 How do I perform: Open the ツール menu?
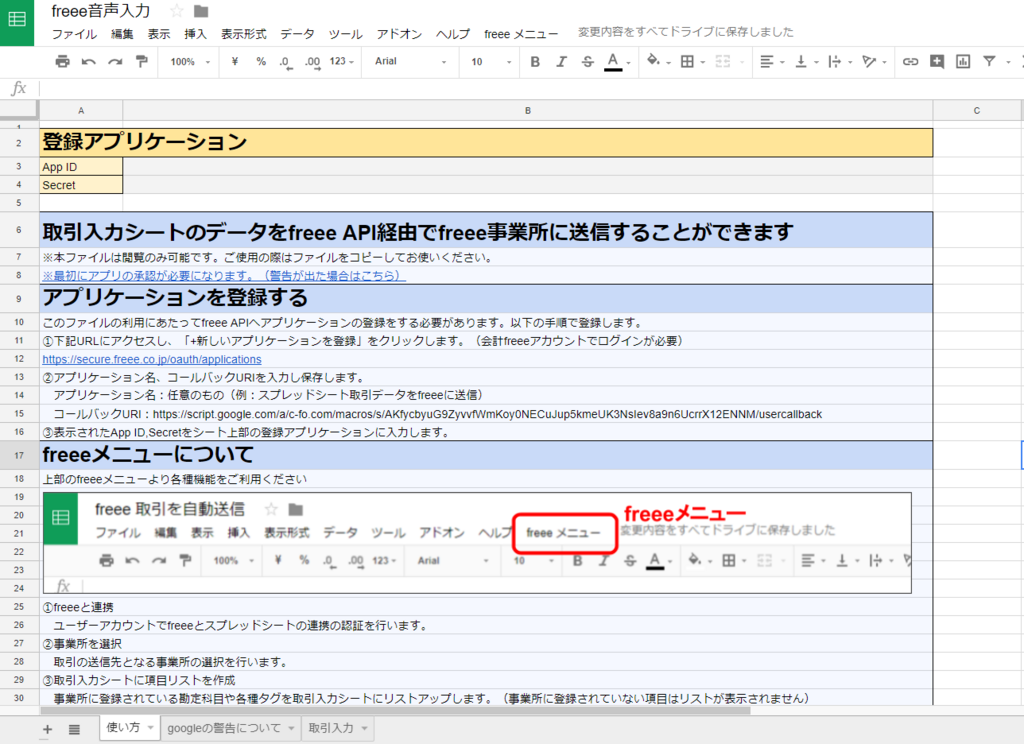(x=345, y=34)
